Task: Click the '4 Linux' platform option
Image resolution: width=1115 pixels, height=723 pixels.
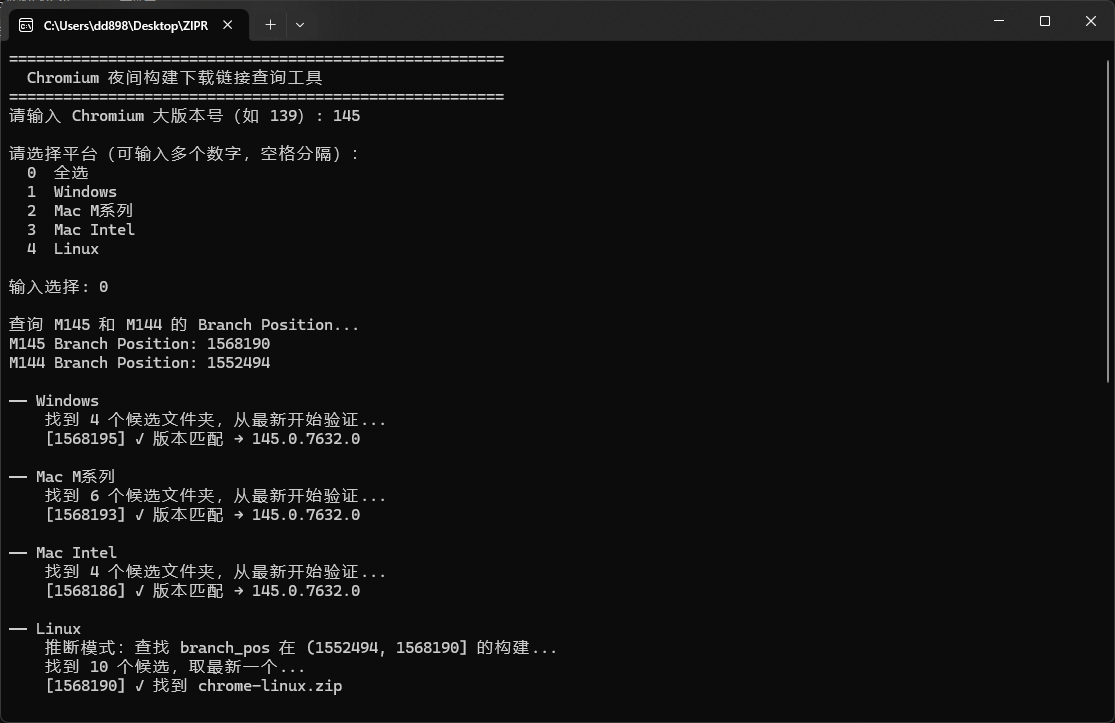Action: 63,249
